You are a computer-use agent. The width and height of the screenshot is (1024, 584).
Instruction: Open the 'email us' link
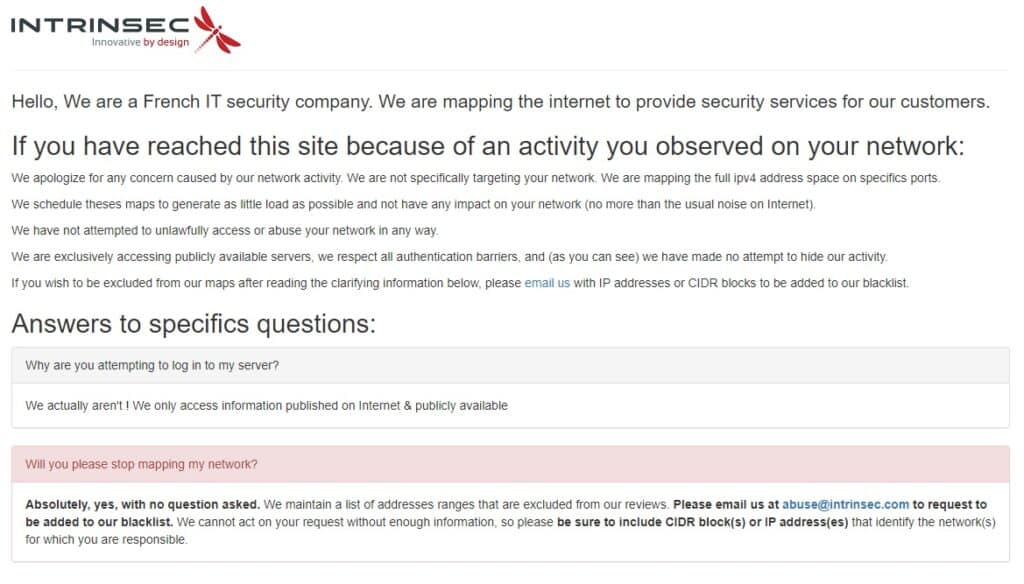point(547,283)
